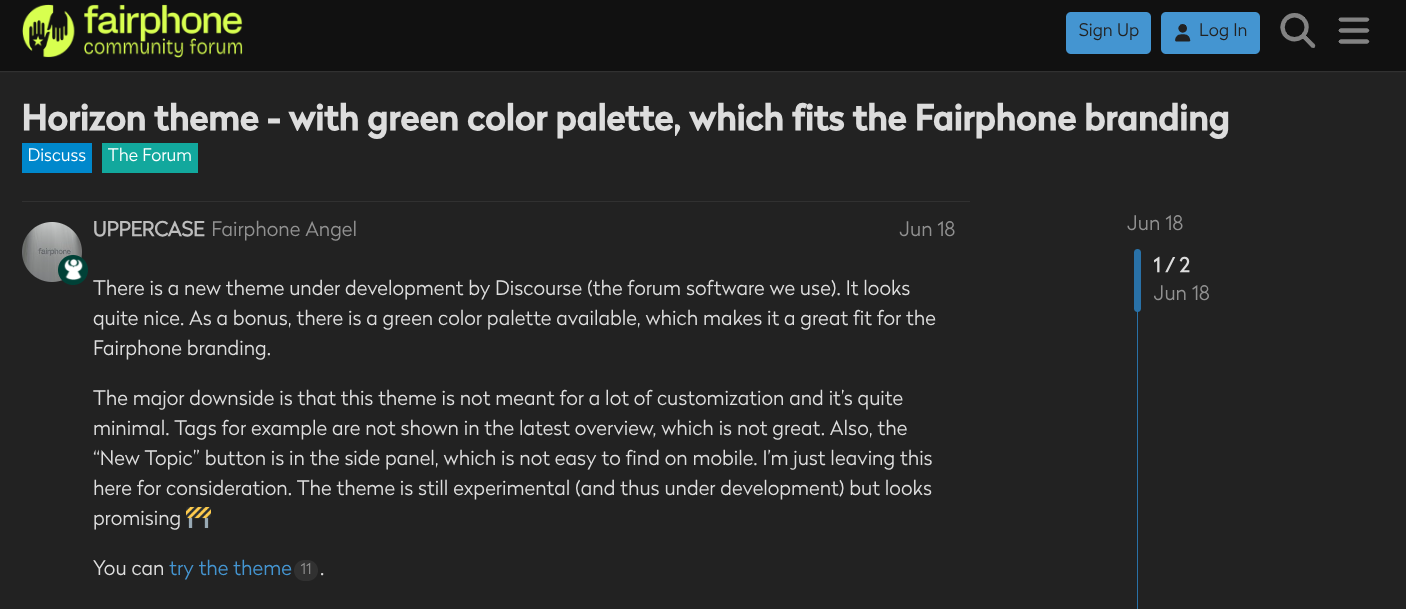Screen dimensions: 1406x609
Task: Click the UPPERCASE username link
Action: (x=149, y=230)
